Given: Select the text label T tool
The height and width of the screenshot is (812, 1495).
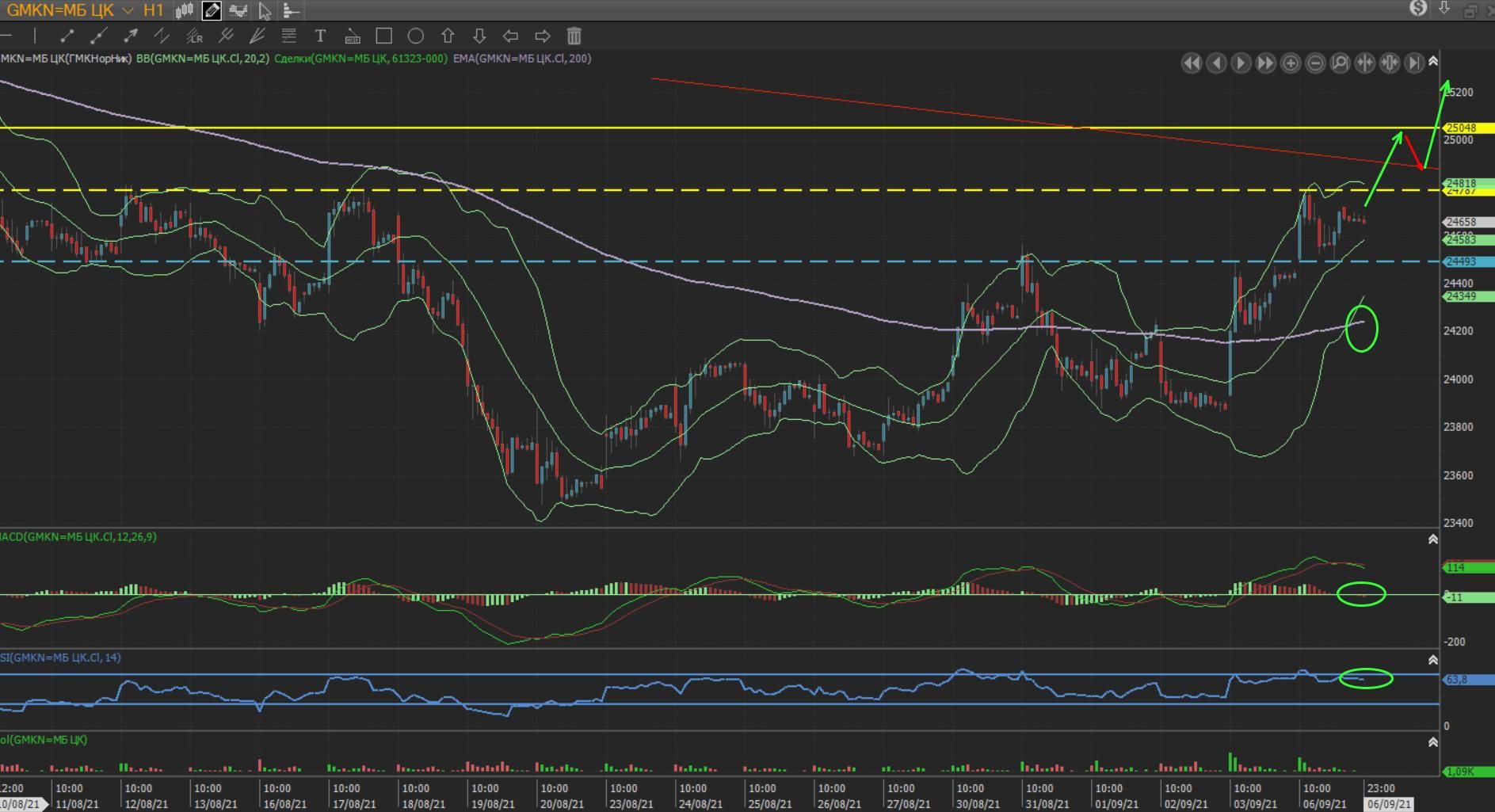Looking at the screenshot, I should [x=320, y=36].
